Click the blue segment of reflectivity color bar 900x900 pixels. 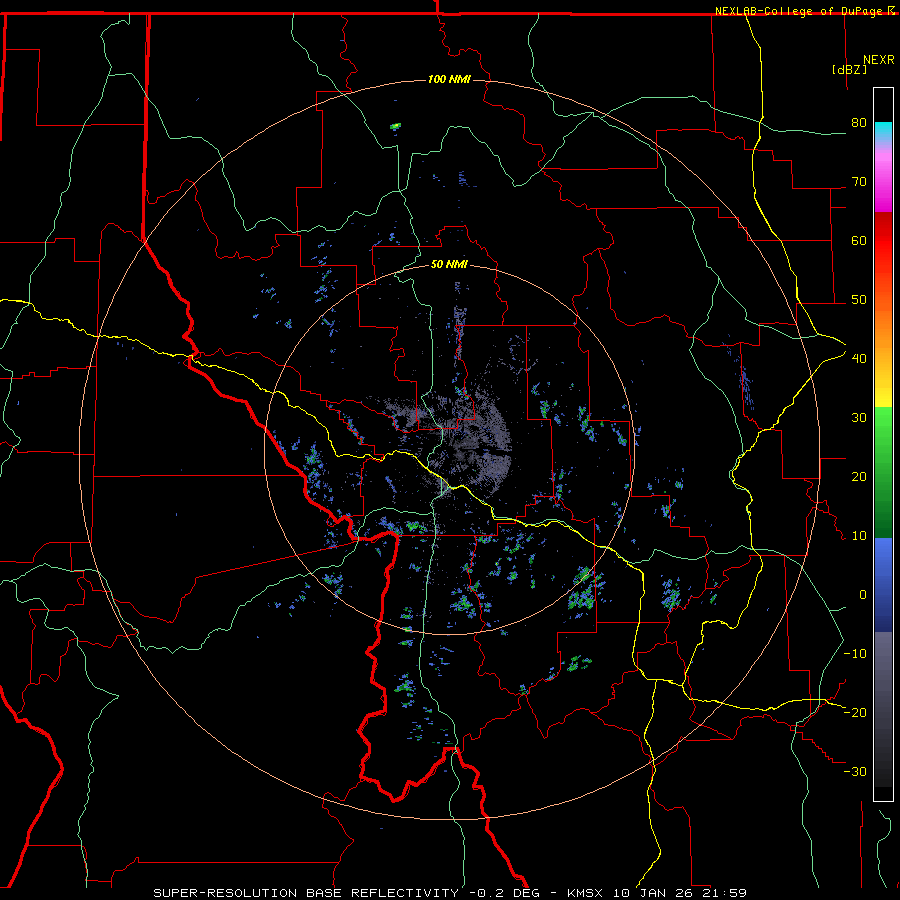click(883, 584)
